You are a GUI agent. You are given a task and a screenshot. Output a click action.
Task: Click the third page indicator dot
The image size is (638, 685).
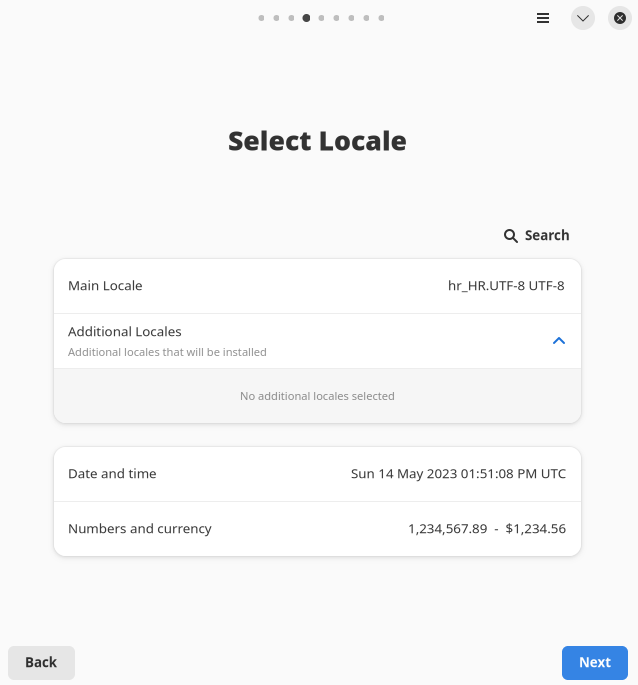(x=291, y=18)
